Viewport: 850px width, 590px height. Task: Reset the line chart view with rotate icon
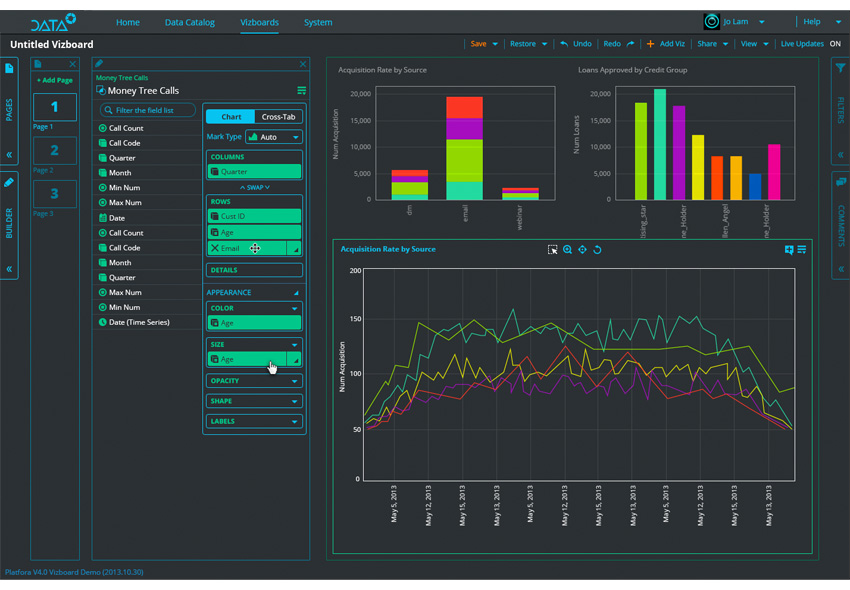point(597,250)
